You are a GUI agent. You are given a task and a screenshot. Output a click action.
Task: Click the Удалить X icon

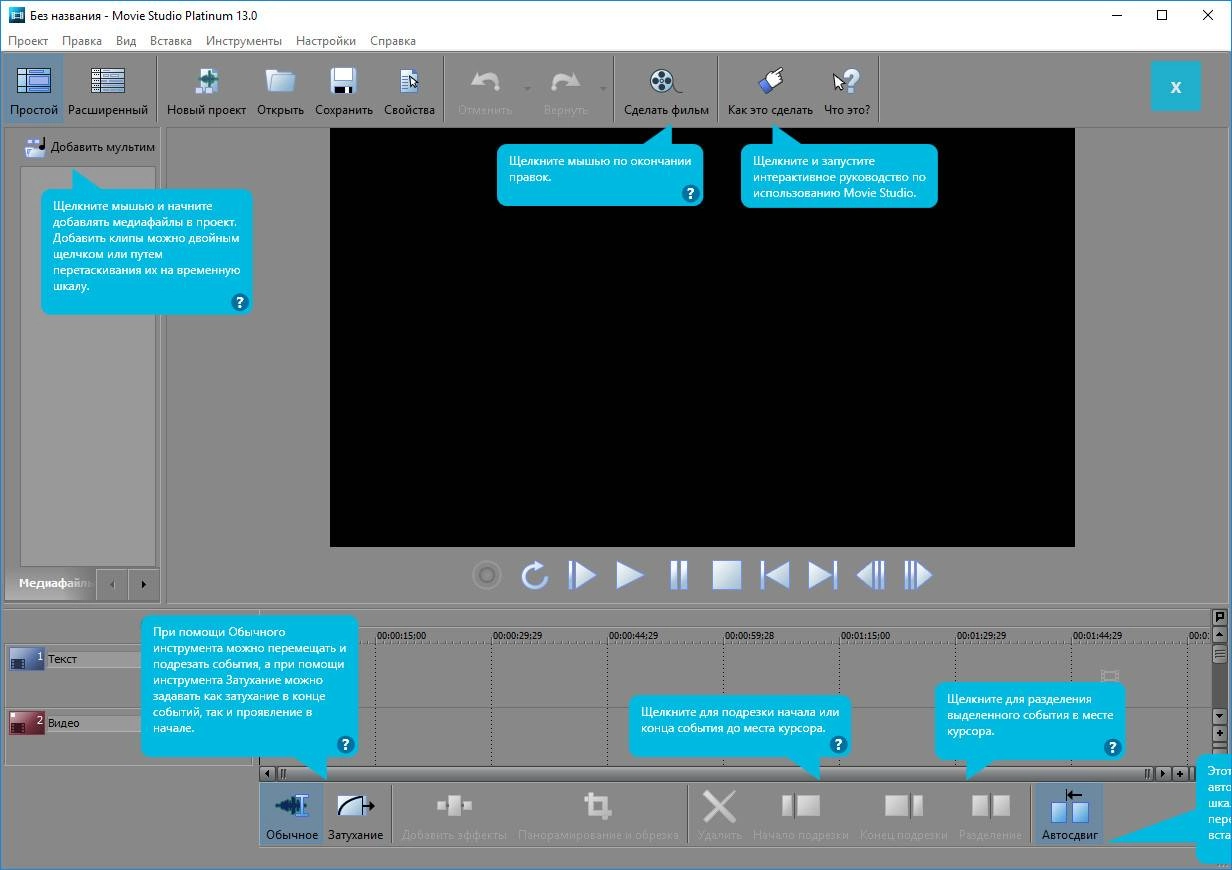pos(719,806)
